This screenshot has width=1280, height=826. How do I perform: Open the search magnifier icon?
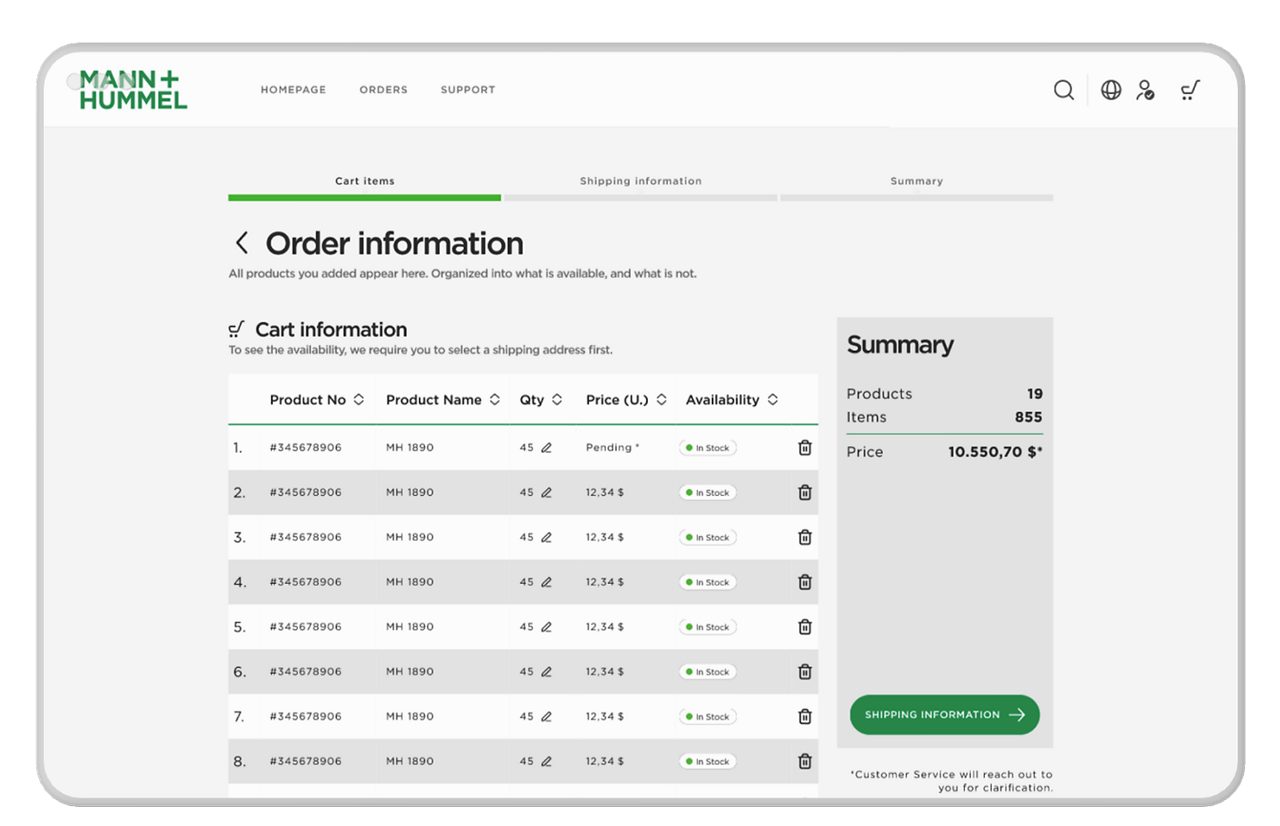point(1064,90)
